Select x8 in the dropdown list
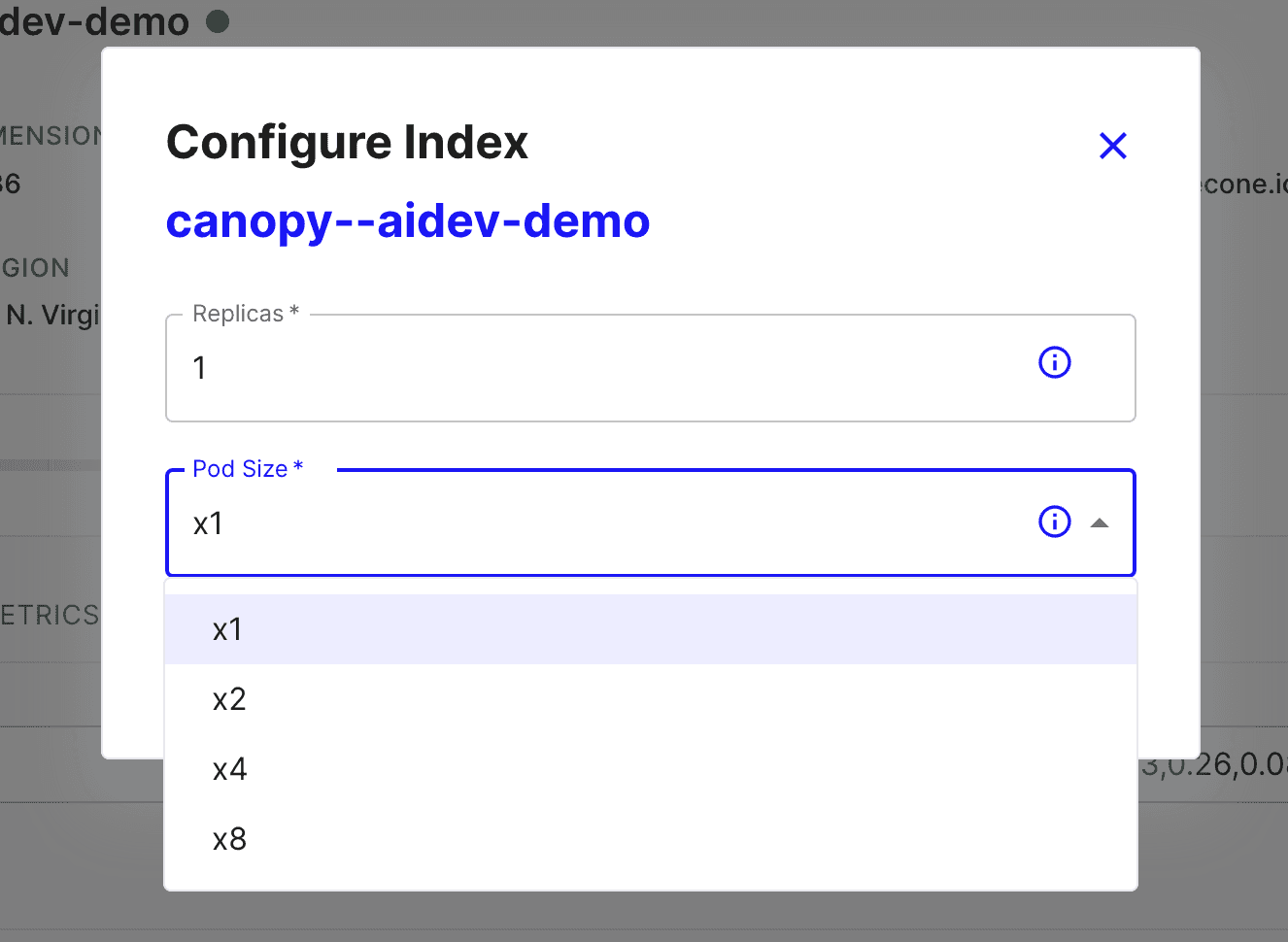Viewport: 1288px width, 942px height. coord(230,840)
